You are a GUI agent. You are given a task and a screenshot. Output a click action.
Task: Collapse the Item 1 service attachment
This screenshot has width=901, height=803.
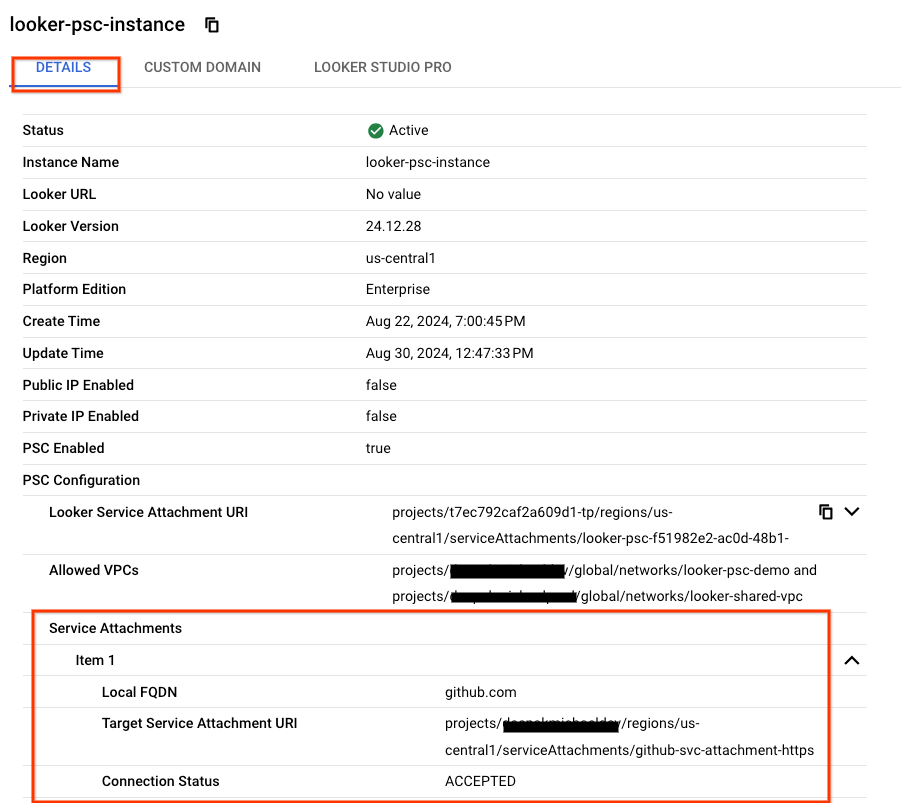852,660
